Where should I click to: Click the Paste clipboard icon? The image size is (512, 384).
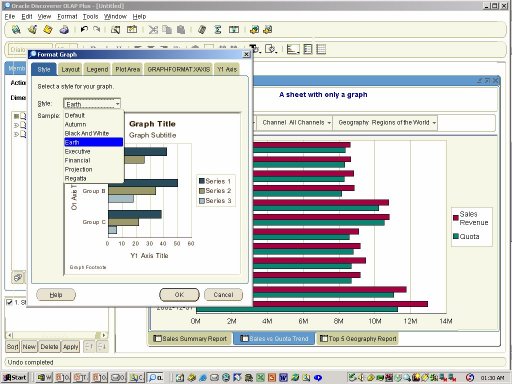click(181, 30)
